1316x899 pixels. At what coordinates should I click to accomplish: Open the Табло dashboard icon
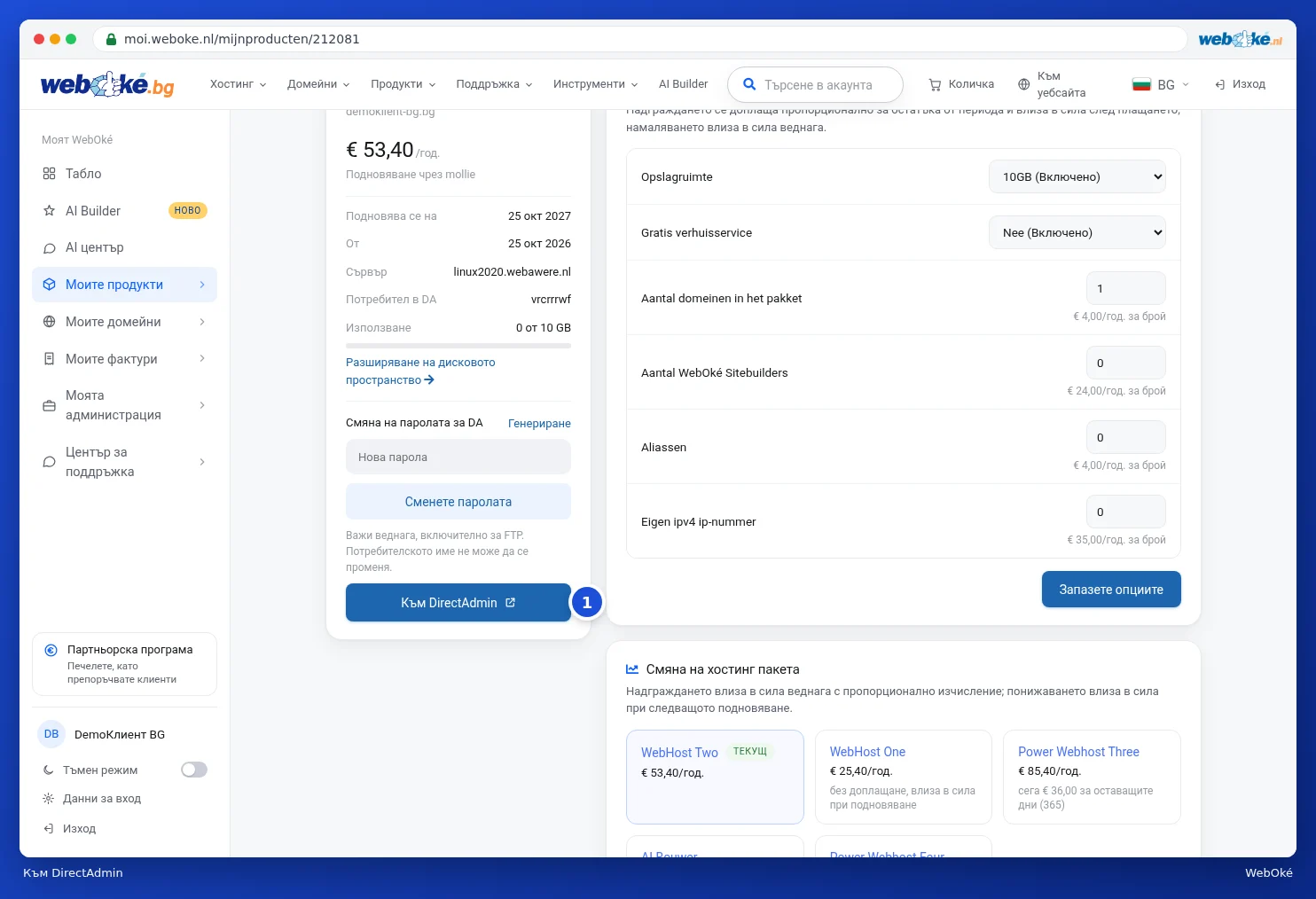pos(49,174)
